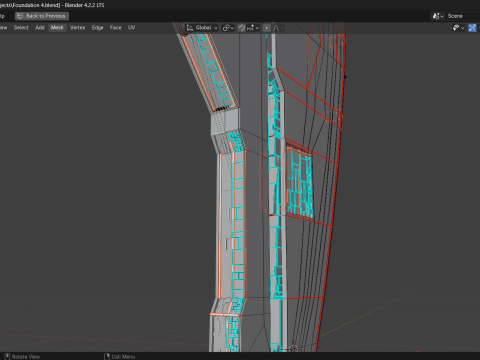Open the proportional editing falloff dropdown
Viewport: 480px width, 360px height.
point(278,28)
